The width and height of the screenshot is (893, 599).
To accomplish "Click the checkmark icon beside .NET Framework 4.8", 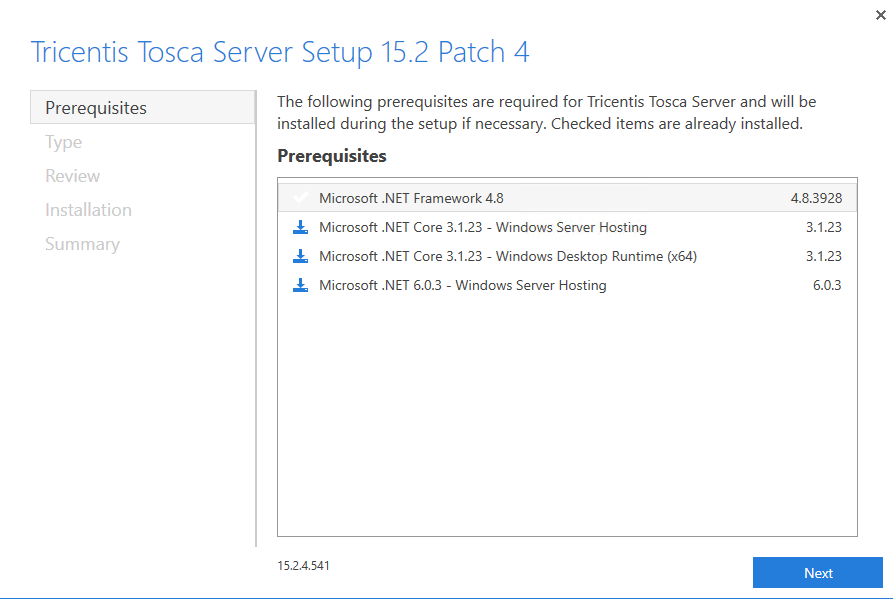I will point(300,198).
